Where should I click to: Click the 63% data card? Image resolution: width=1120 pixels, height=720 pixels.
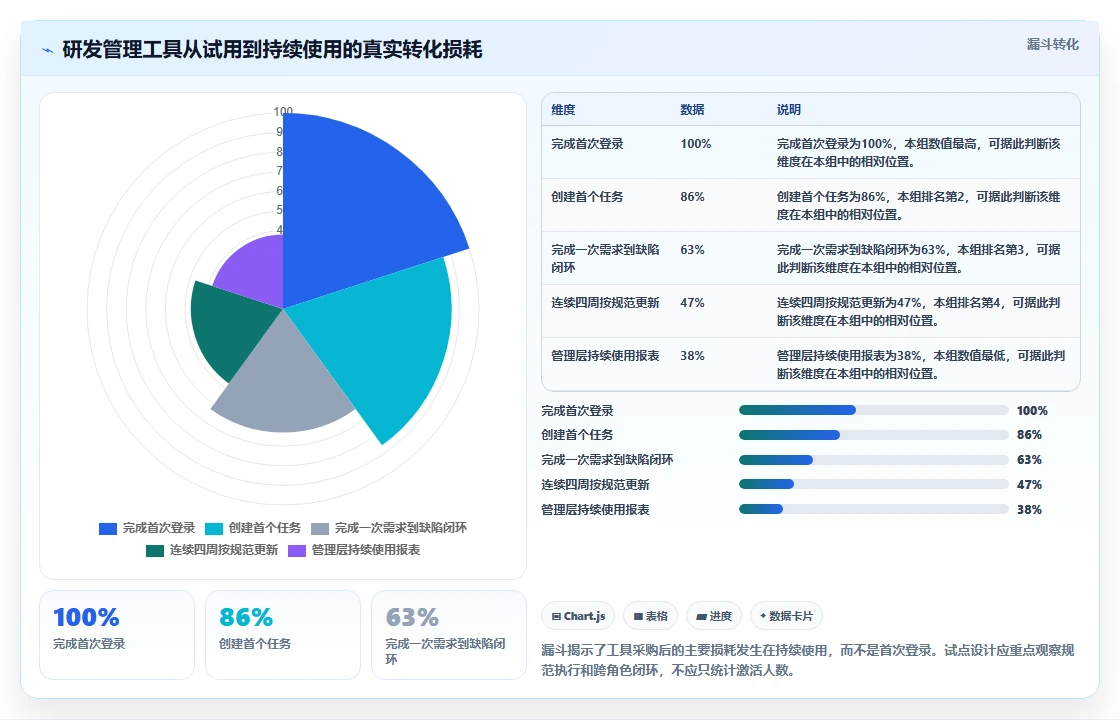449,635
